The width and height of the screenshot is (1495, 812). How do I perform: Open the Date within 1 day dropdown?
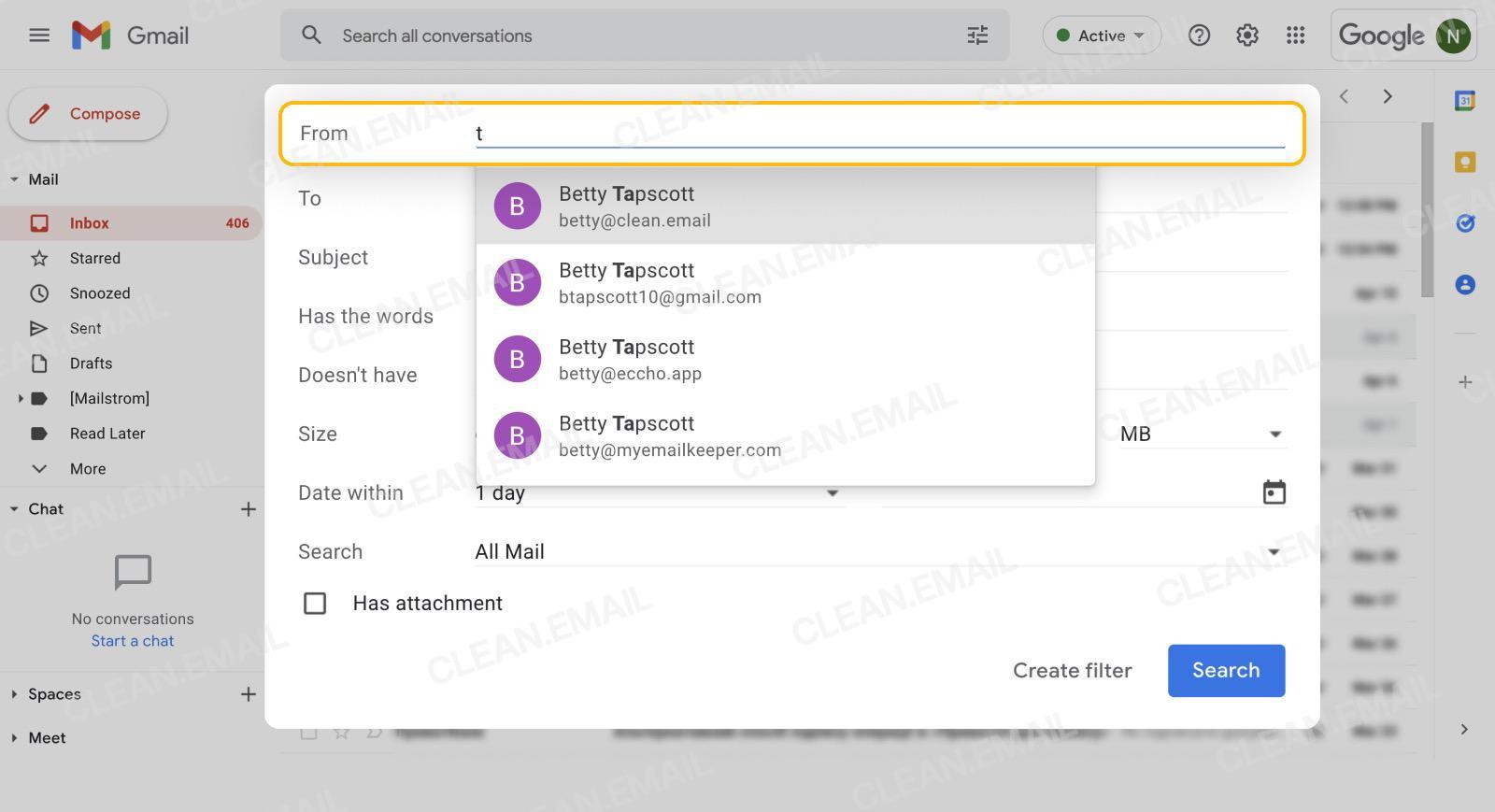point(660,492)
